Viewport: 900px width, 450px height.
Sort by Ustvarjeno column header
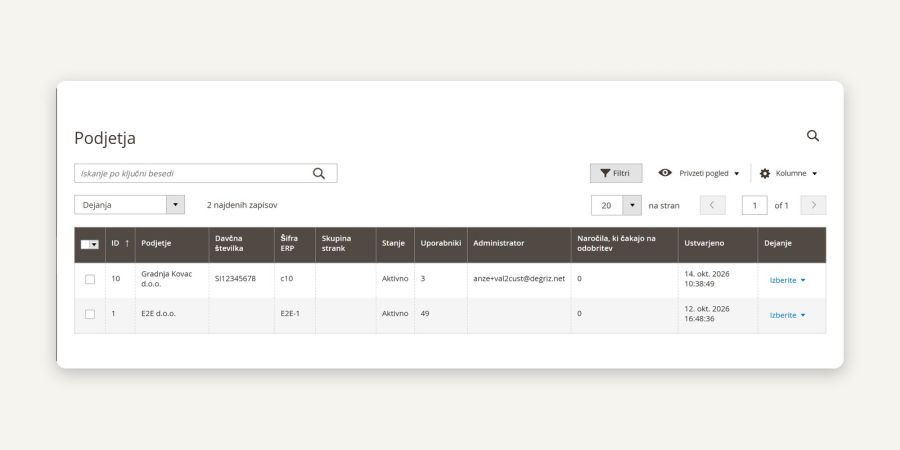click(717, 243)
